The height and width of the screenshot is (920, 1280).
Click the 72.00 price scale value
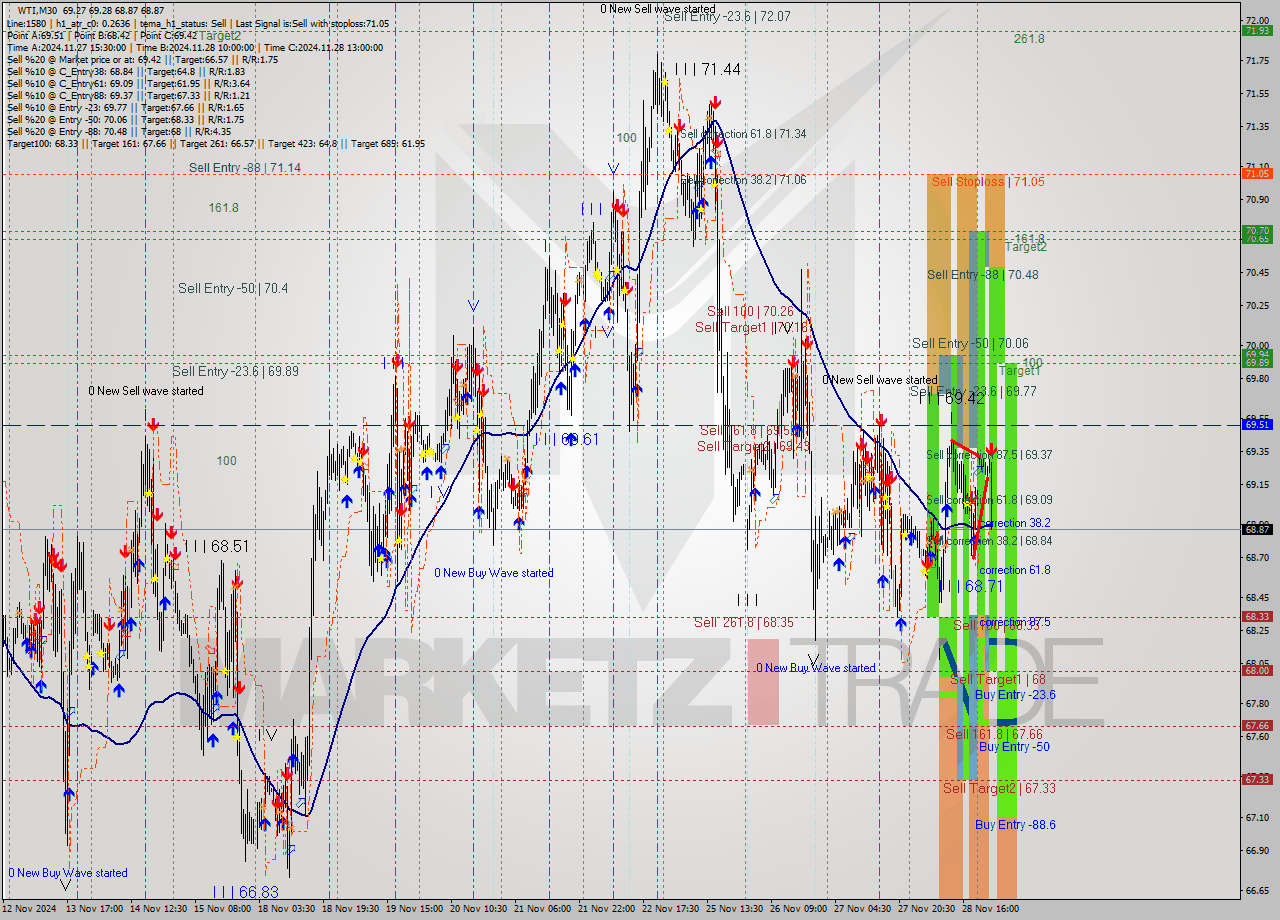[1257, 21]
